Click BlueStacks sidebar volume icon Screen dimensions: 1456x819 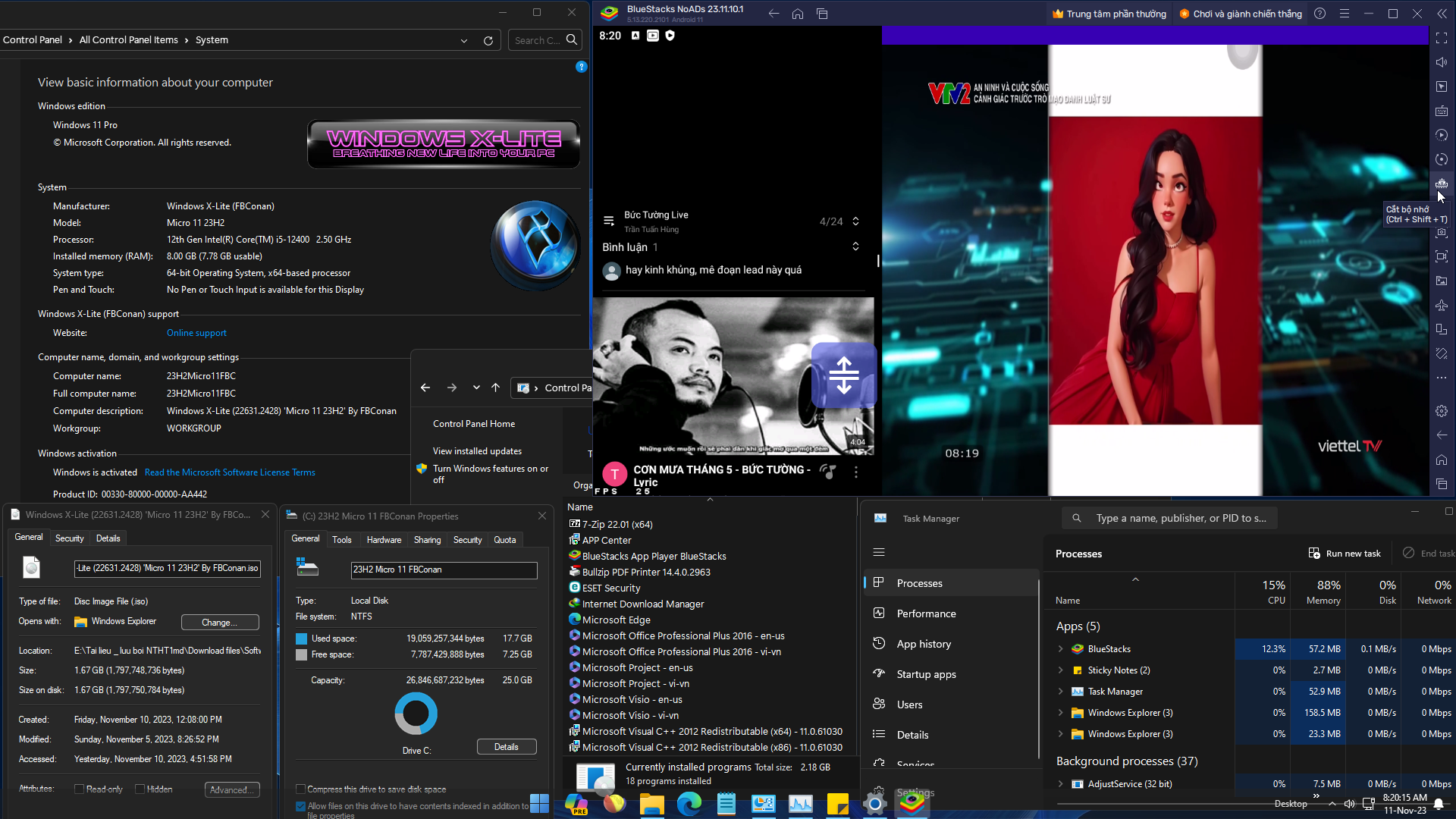point(1442,62)
